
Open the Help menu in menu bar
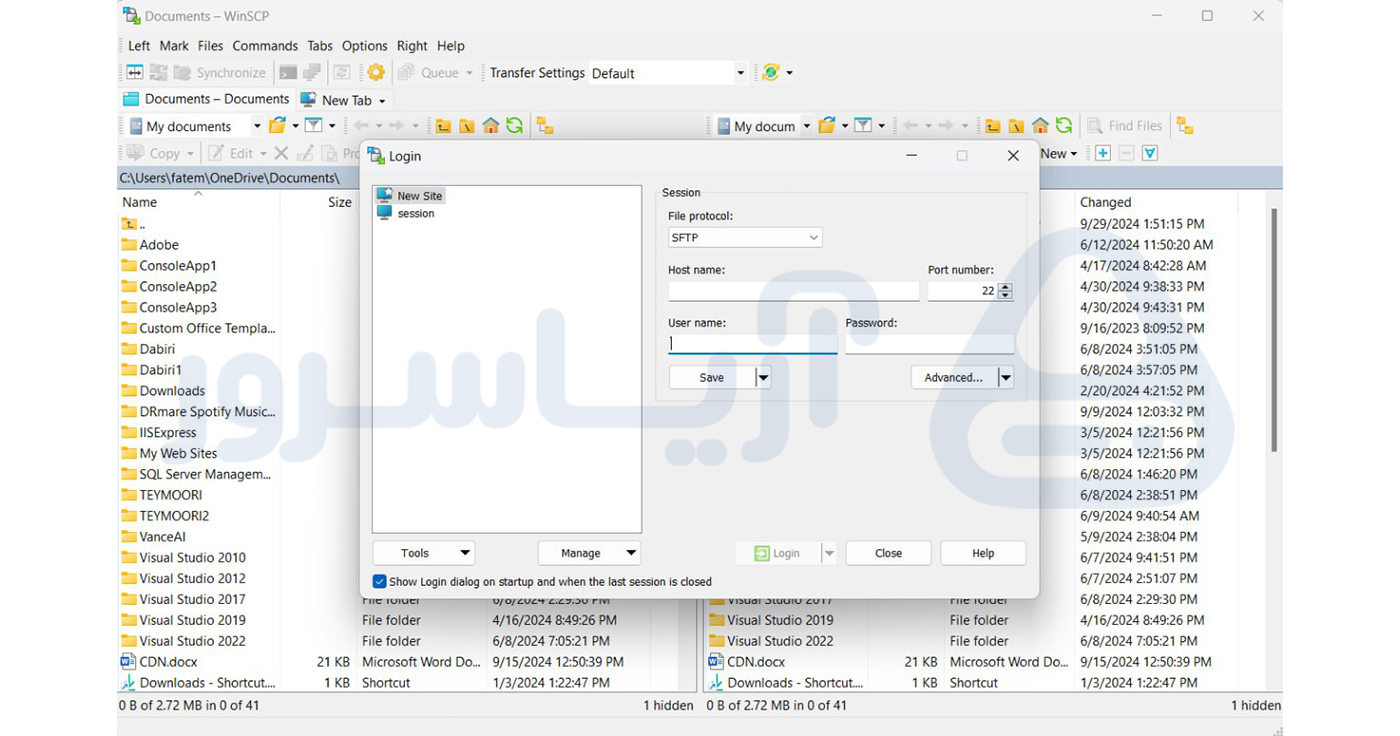[451, 46]
